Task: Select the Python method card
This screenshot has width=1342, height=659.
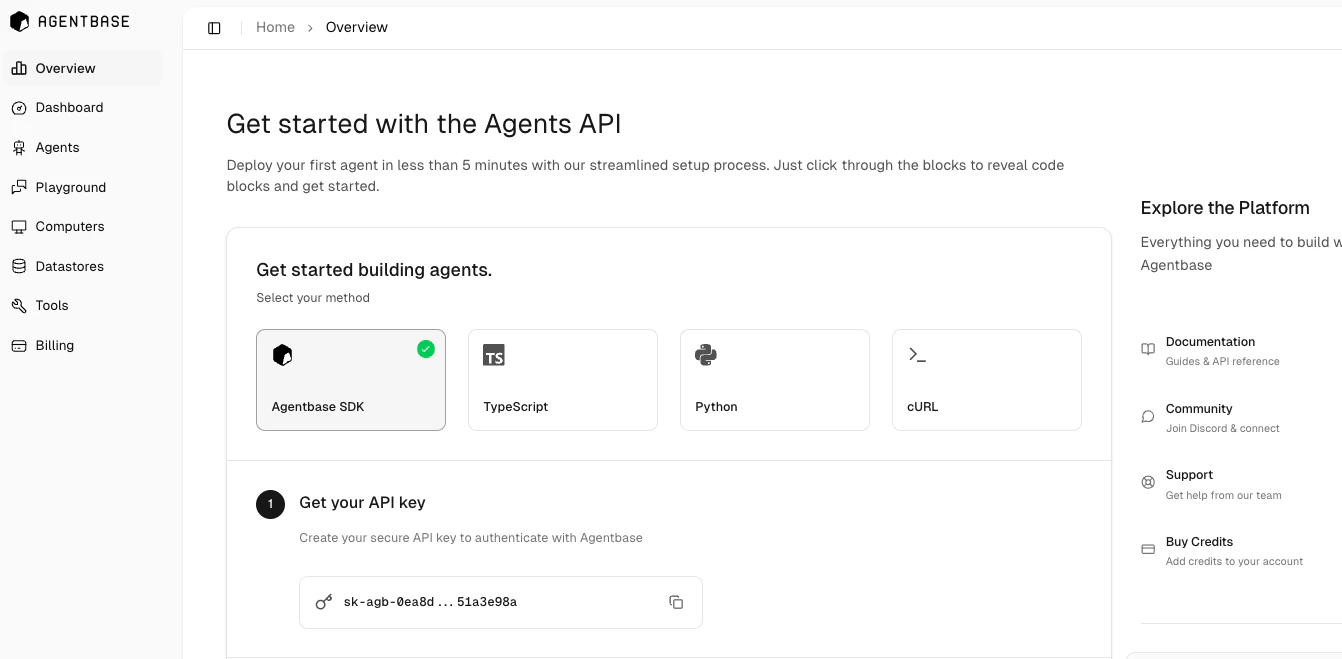Action: pos(775,380)
